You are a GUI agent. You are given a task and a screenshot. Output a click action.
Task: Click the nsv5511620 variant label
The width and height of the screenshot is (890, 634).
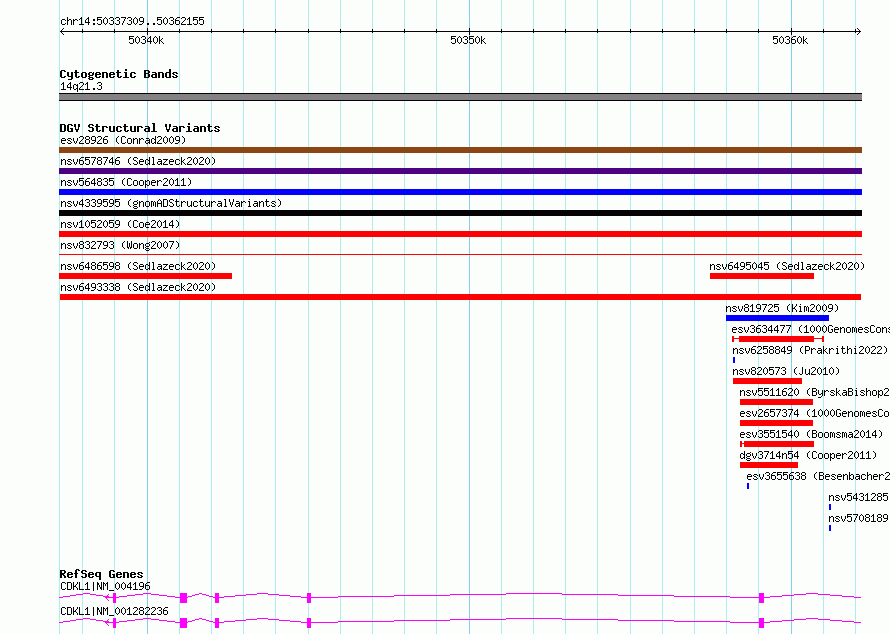[815, 392]
